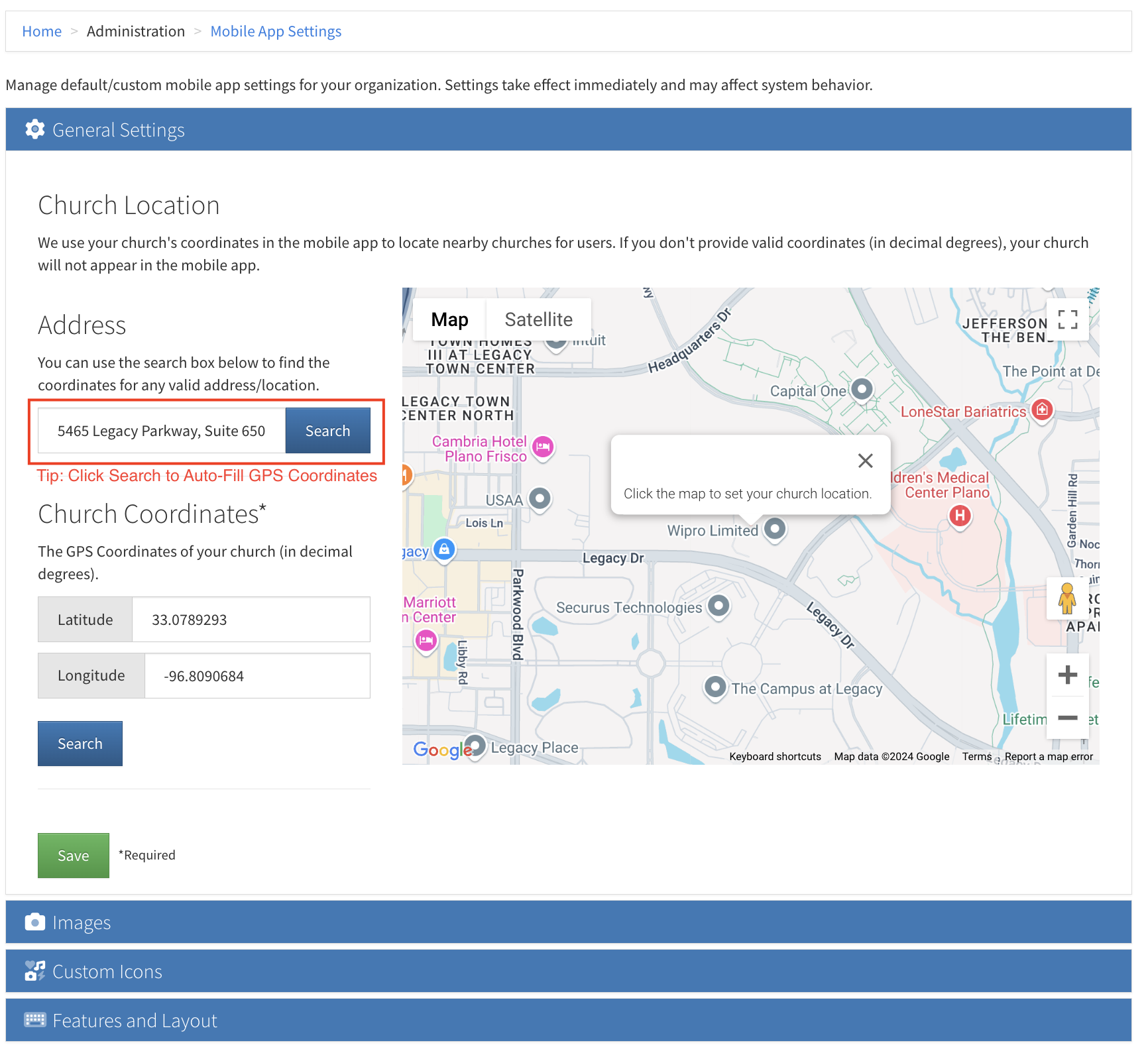This screenshot has height=1059, width=1148.
Task: Click the Headquarters Dr road label
Action: click(x=689, y=341)
